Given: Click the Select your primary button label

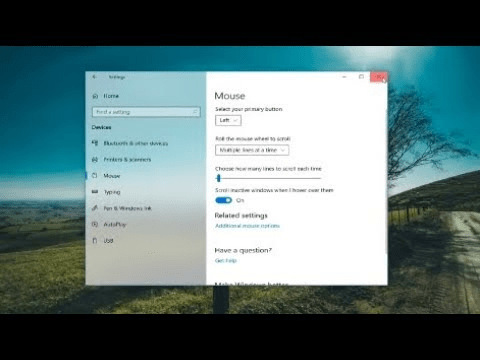Looking at the screenshot, I should coord(249,109).
